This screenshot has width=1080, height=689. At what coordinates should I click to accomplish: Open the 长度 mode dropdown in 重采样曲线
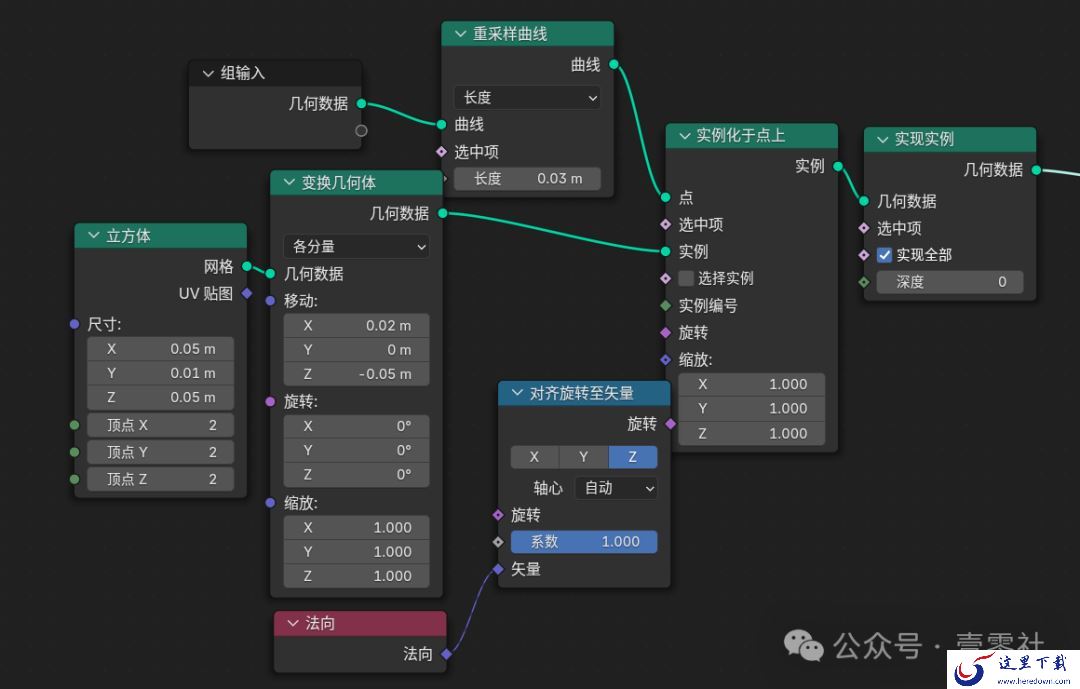coord(527,98)
